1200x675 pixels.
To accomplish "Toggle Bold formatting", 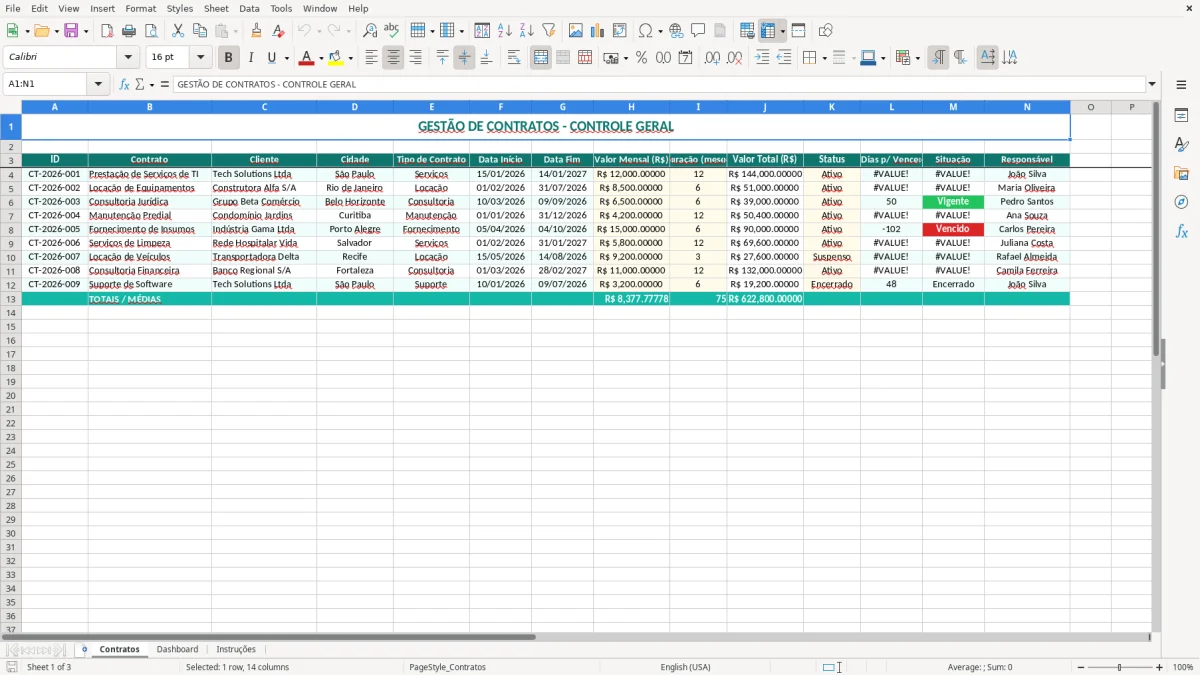I will tap(229, 58).
